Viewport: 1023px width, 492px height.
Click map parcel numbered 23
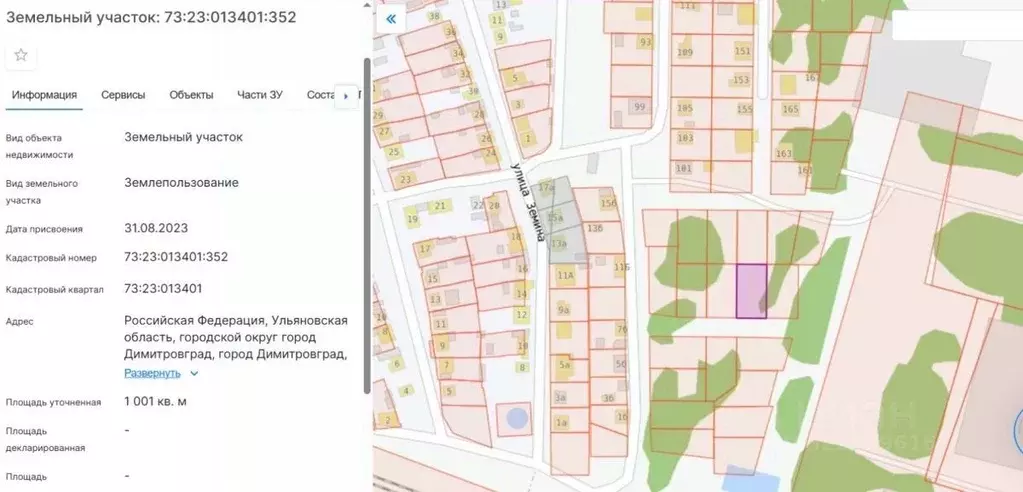tap(406, 180)
